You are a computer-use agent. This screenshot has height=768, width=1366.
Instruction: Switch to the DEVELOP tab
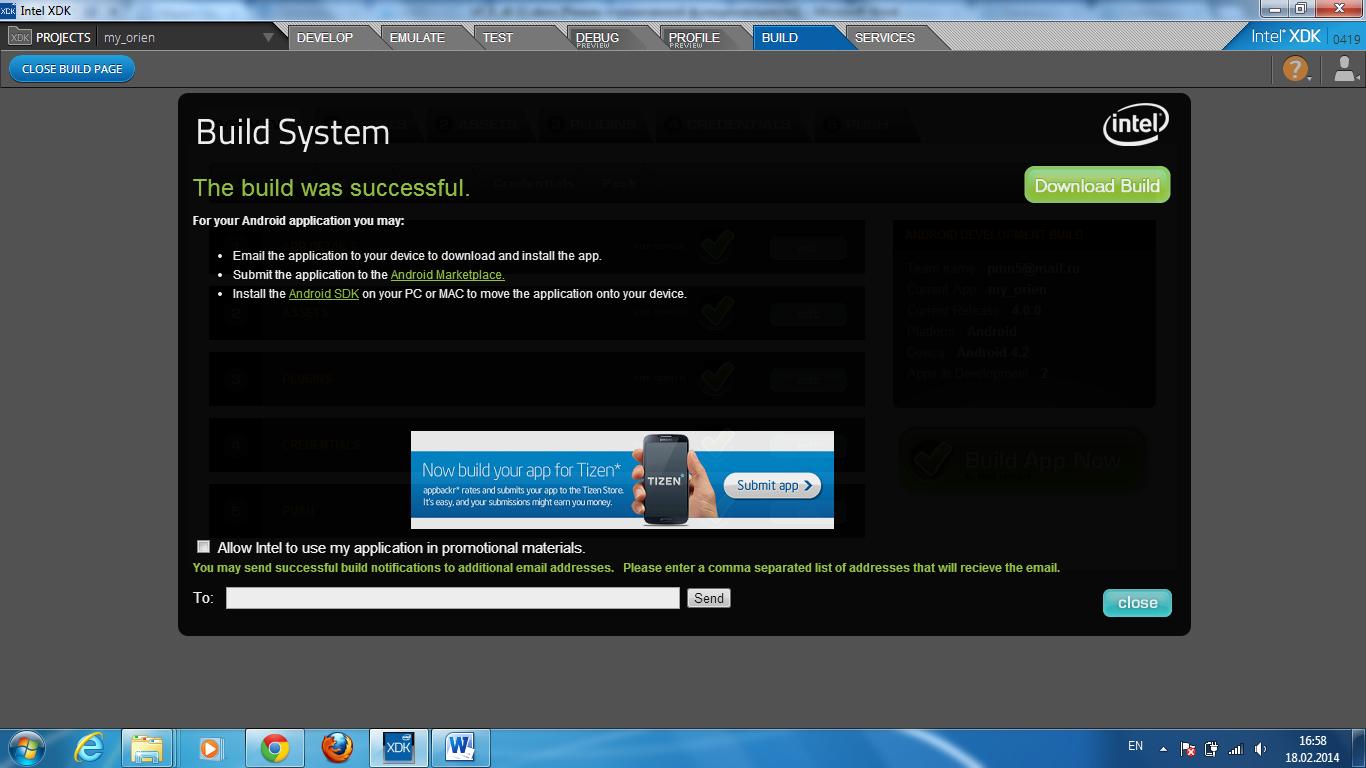(325, 37)
